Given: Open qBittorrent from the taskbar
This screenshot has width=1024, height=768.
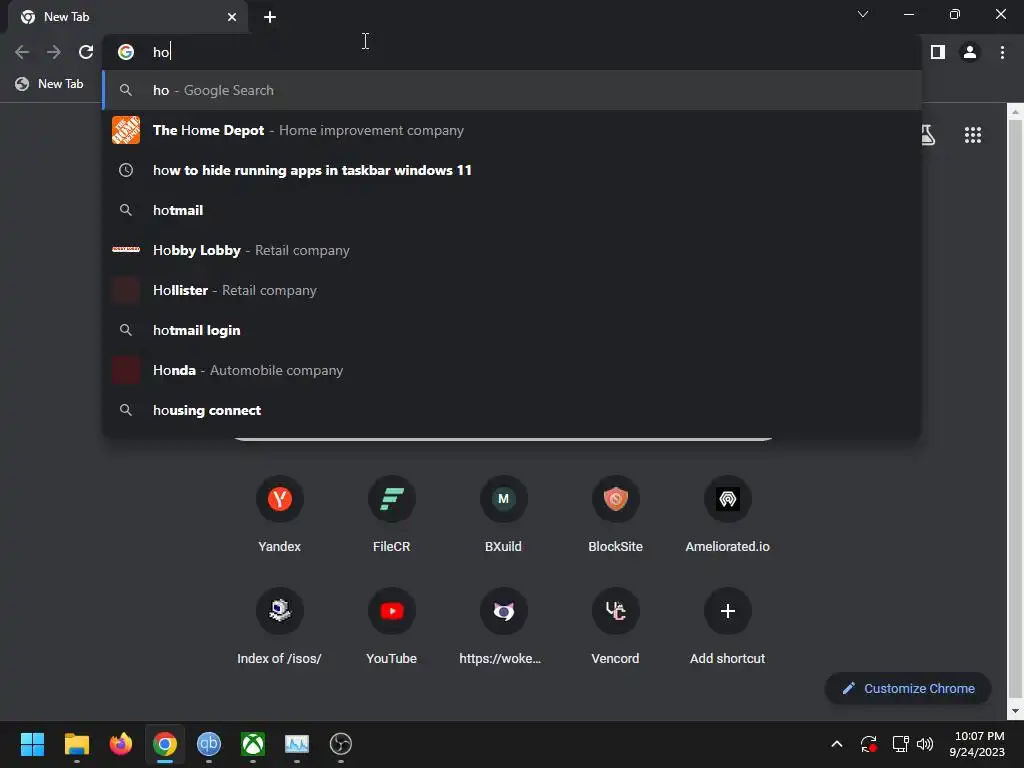Looking at the screenshot, I should pyautogui.click(x=209, y=744).
